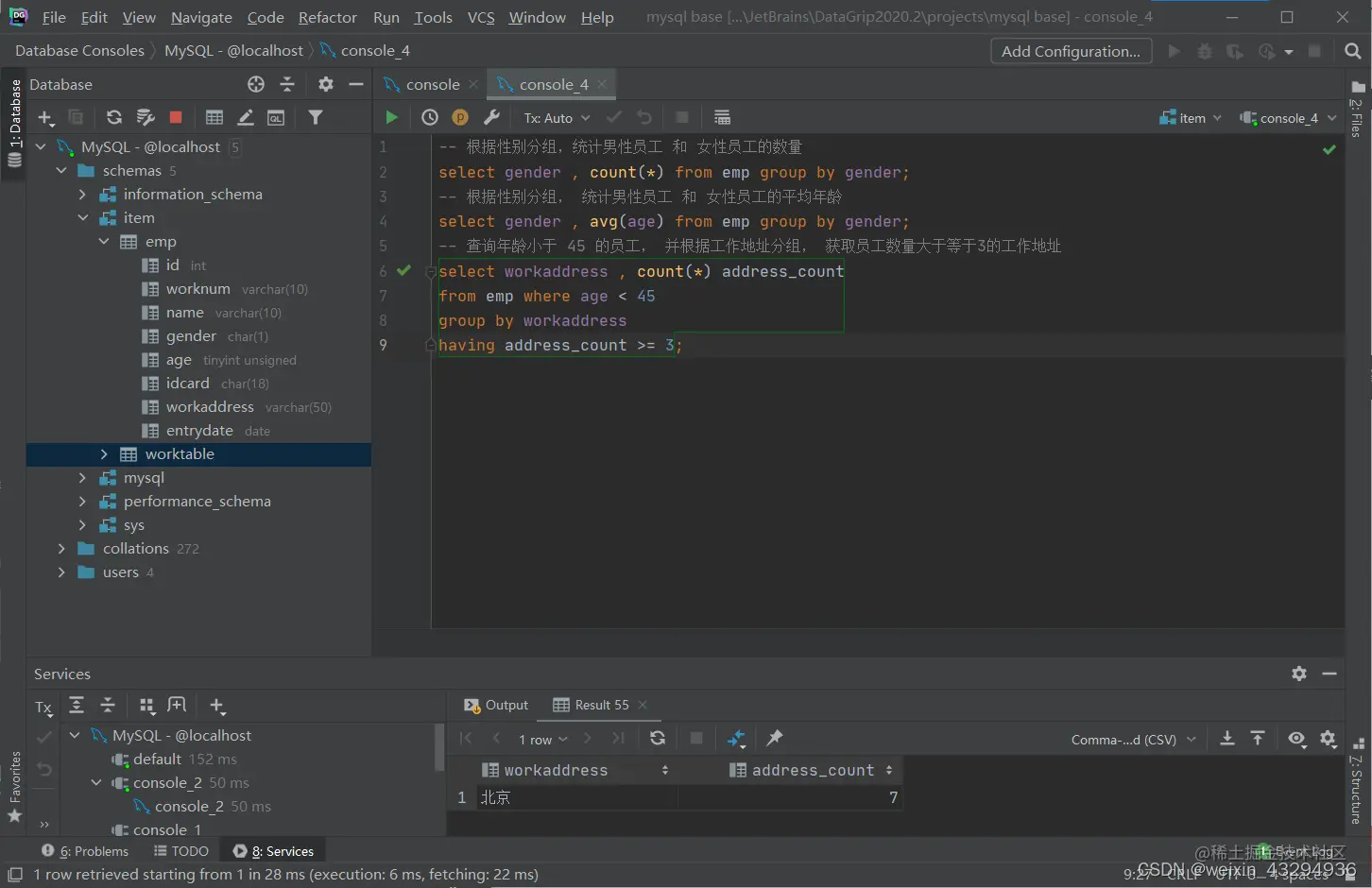
Task: Switch to the console editor tab
Action: [x=432, y=84]
